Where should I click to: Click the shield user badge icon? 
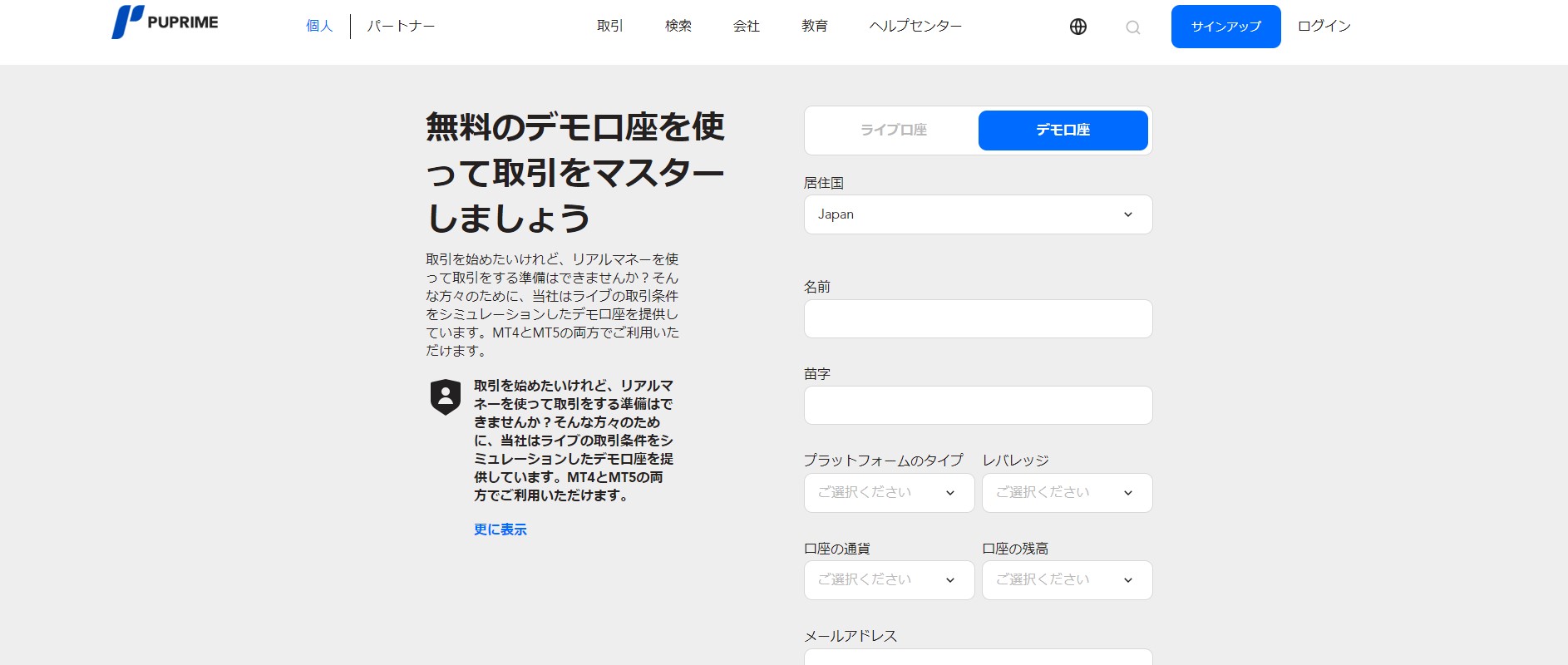point(446,397)
